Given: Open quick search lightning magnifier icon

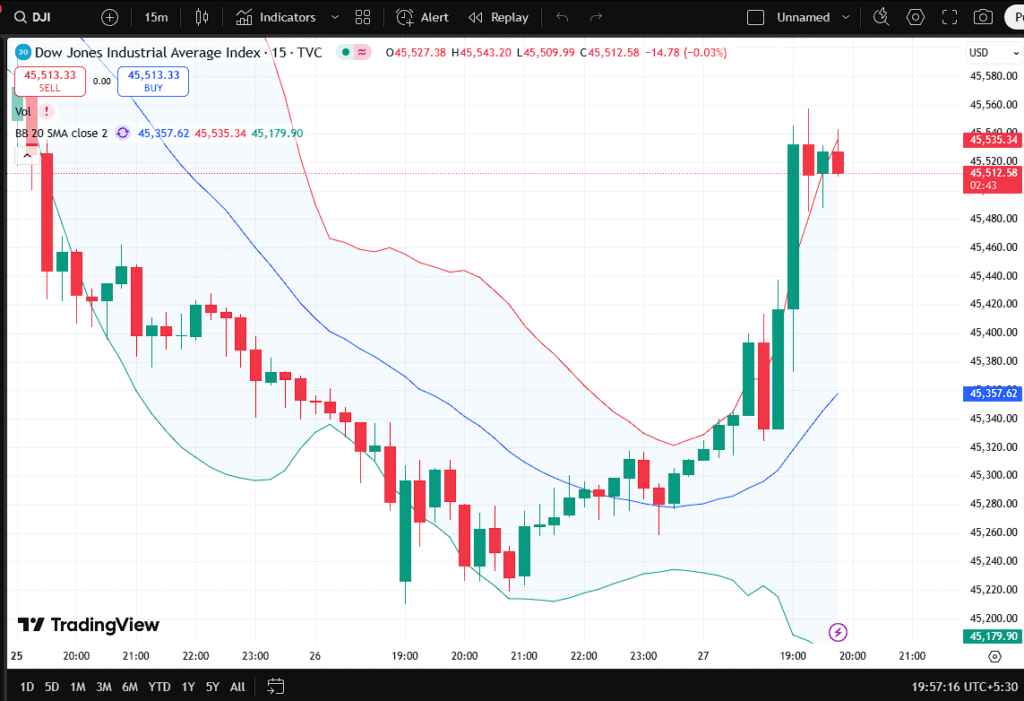Looking at the screenshot, I should click(881, 18).
